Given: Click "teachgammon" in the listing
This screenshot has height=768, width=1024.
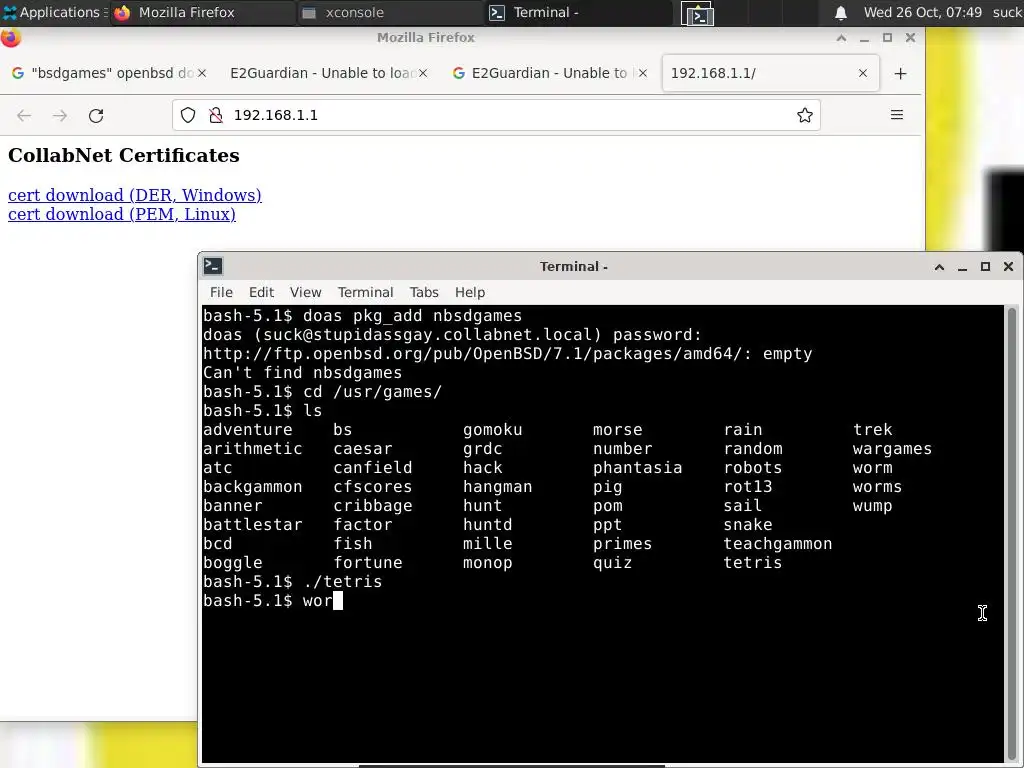Looking at the screenshot, I should [x=777, y=543].
